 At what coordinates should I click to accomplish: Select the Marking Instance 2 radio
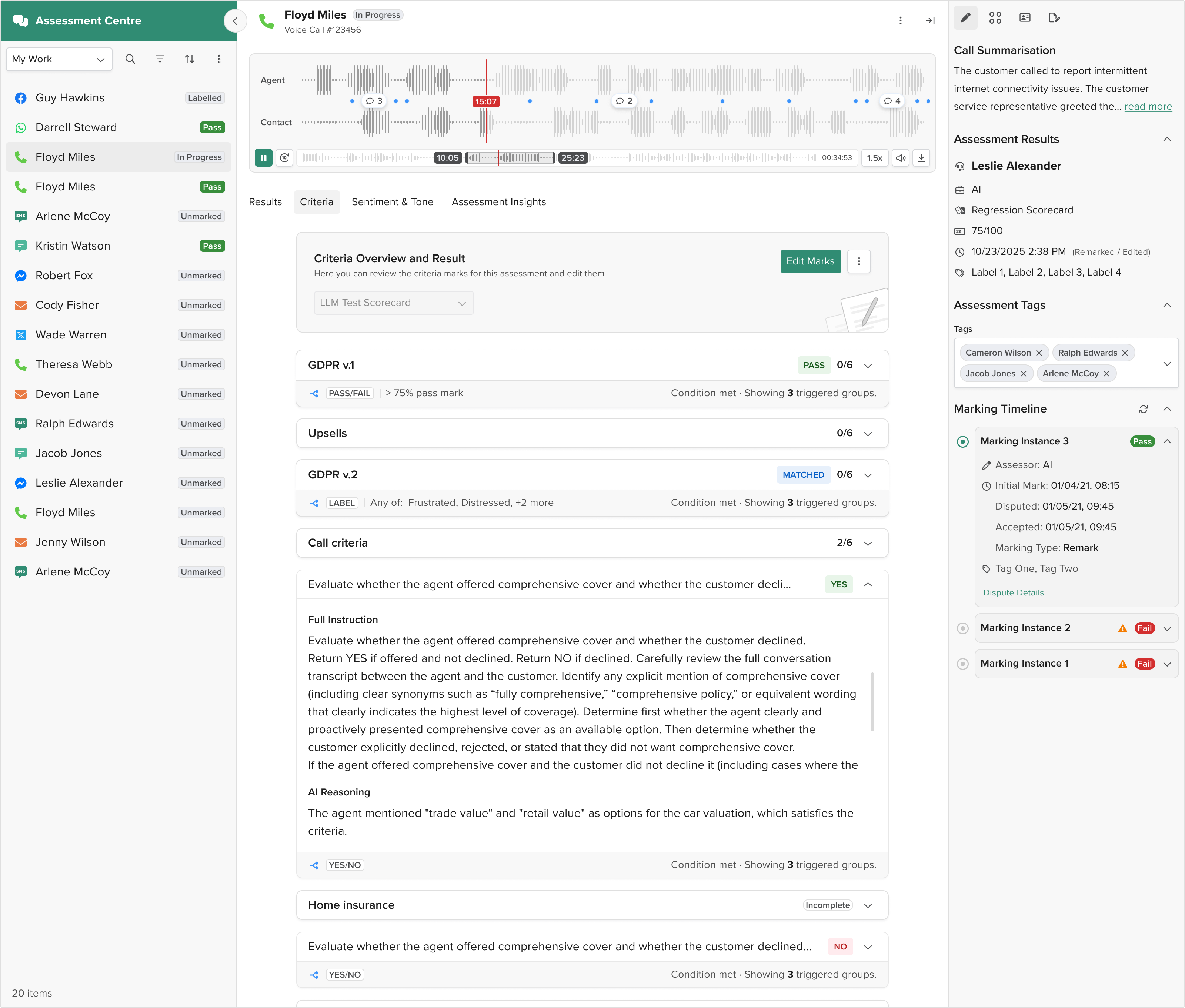[x=963, y=628]
